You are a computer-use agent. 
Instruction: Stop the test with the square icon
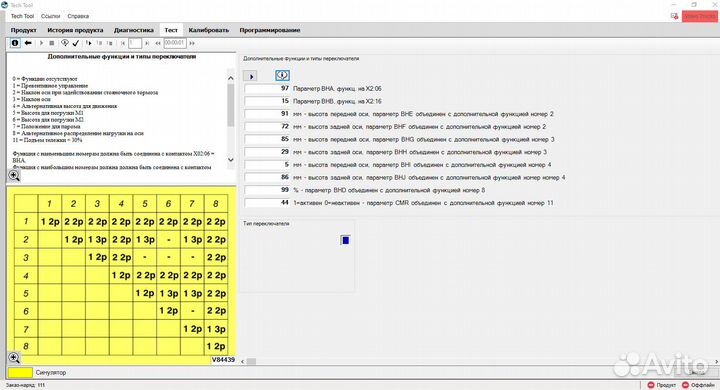coord(52,43)
